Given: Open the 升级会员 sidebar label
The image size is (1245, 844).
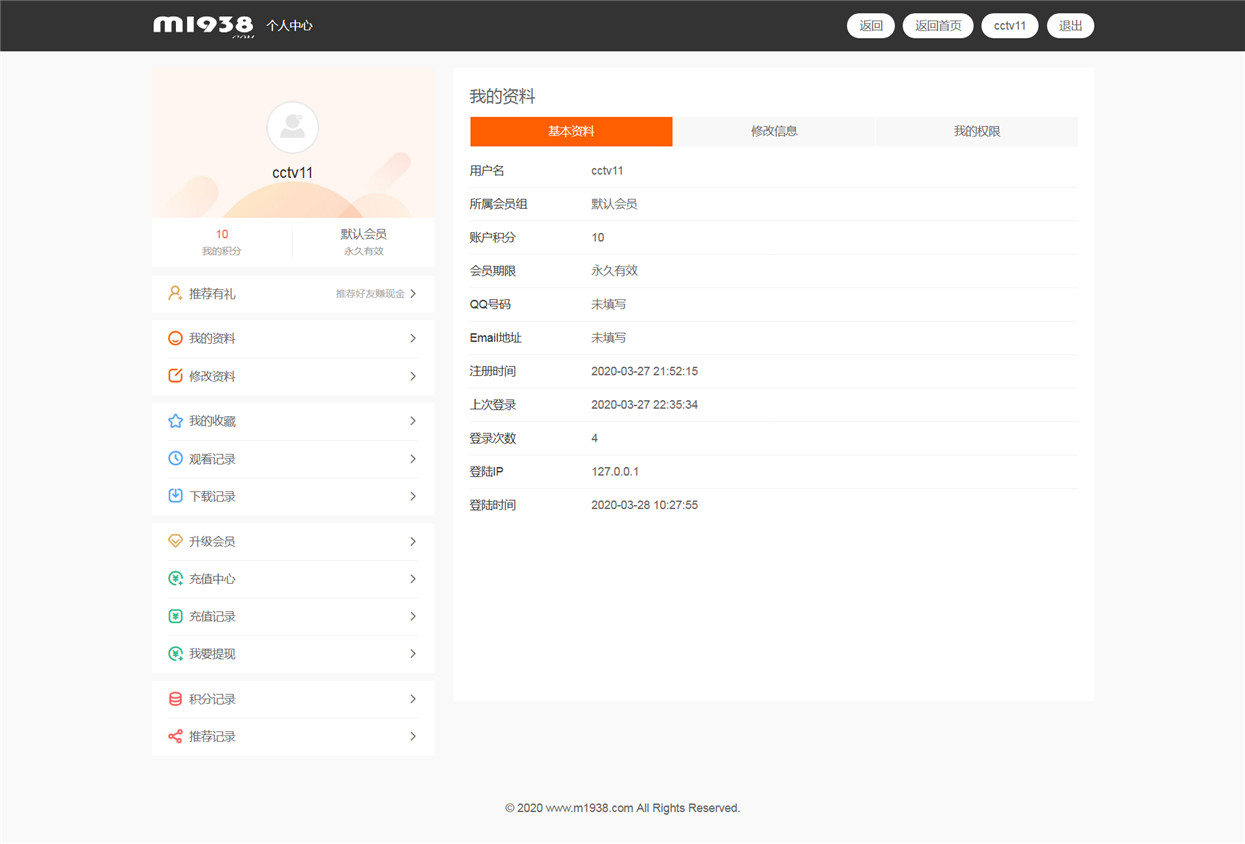Looking at the screenshot, I should [212, 541].
